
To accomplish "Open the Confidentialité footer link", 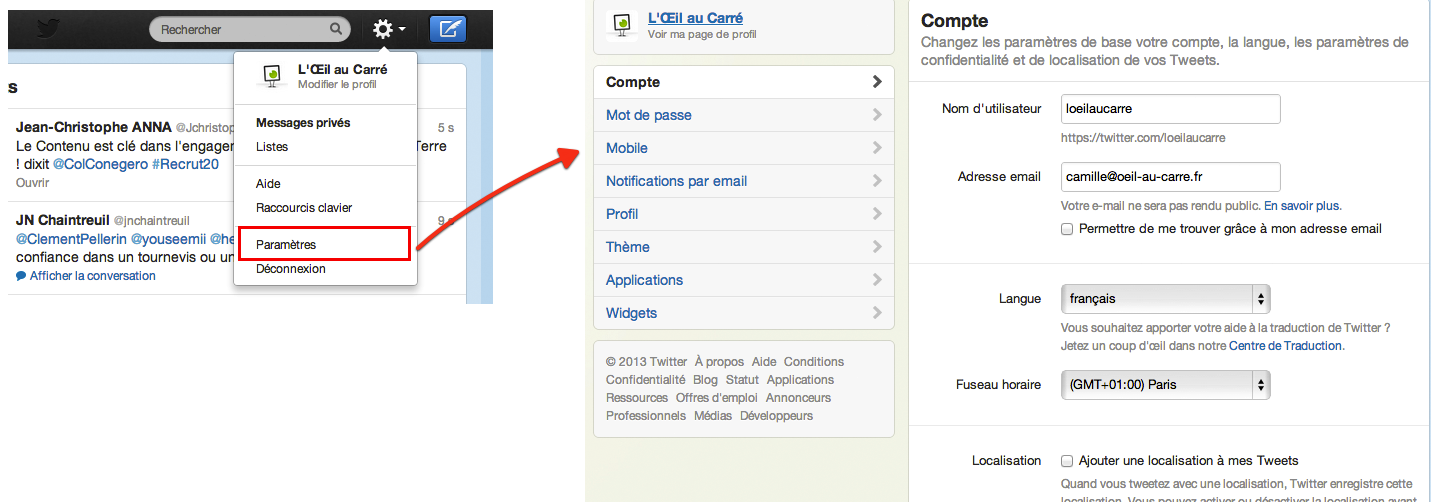I will point(646,380).
